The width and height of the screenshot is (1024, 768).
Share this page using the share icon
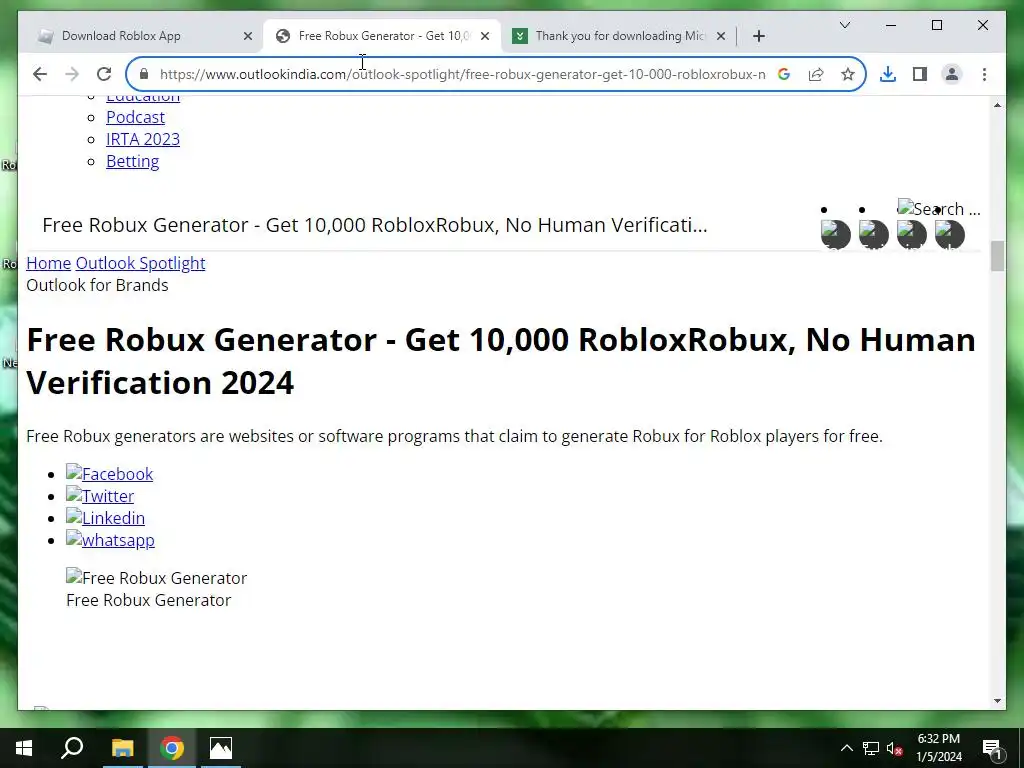(x=816, y=74)
